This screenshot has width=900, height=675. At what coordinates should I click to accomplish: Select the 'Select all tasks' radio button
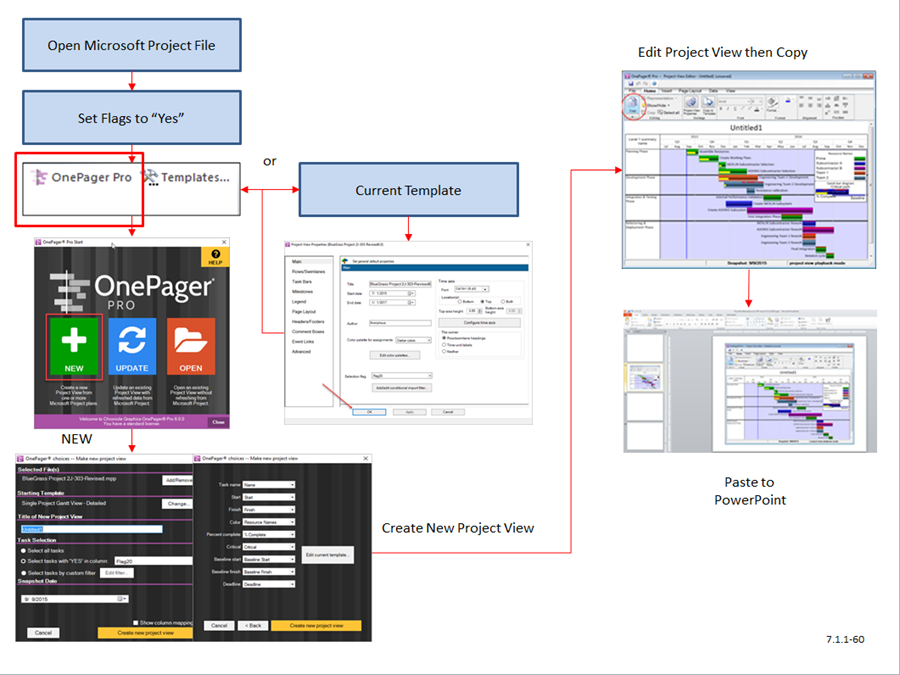tap(21, 550)
